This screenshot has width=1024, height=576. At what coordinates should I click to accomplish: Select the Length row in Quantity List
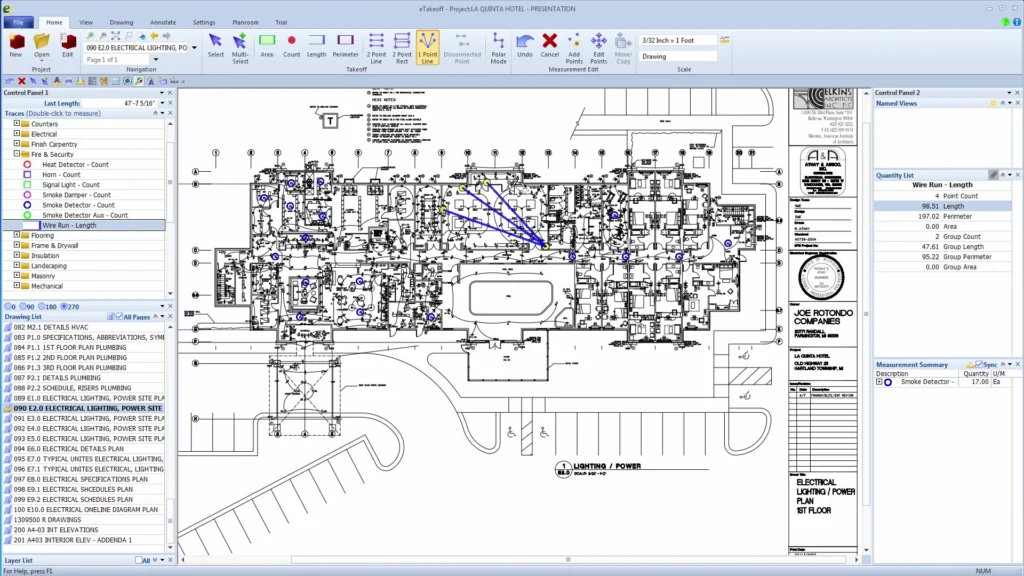(942, 206)
